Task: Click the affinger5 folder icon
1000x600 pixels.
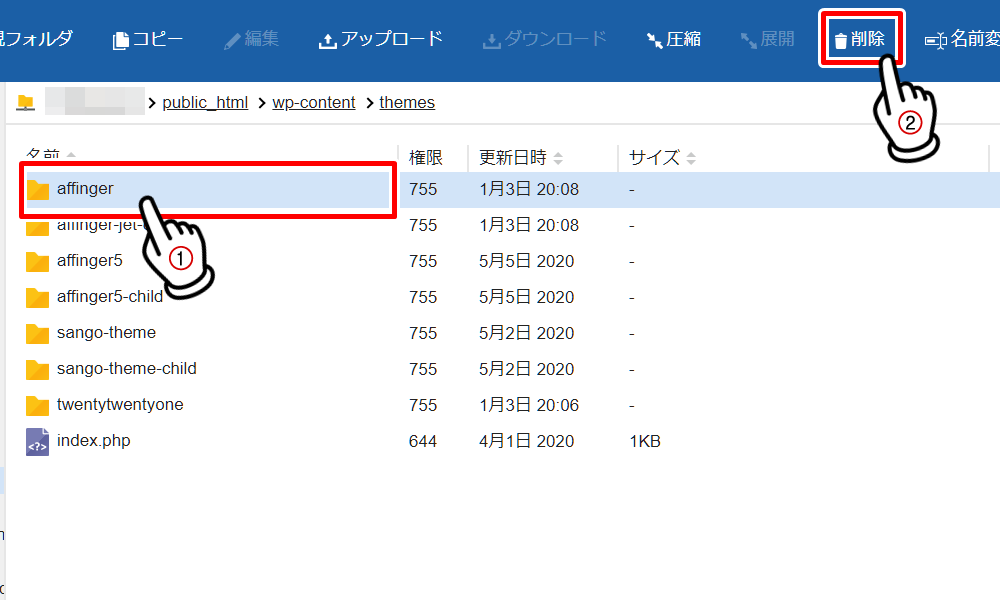Action: [38, 261]
